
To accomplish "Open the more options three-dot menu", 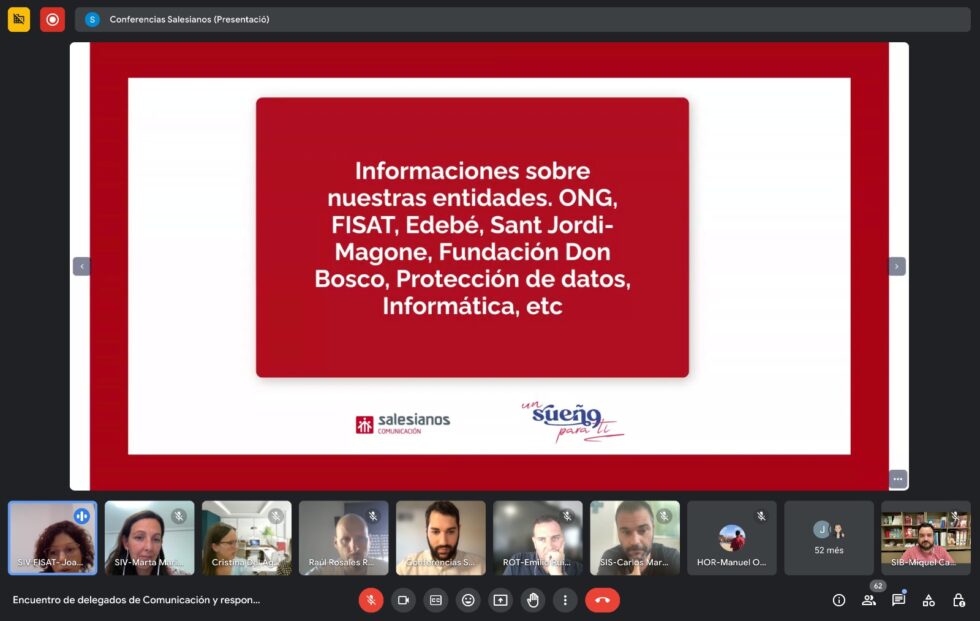I will point(565,600).
